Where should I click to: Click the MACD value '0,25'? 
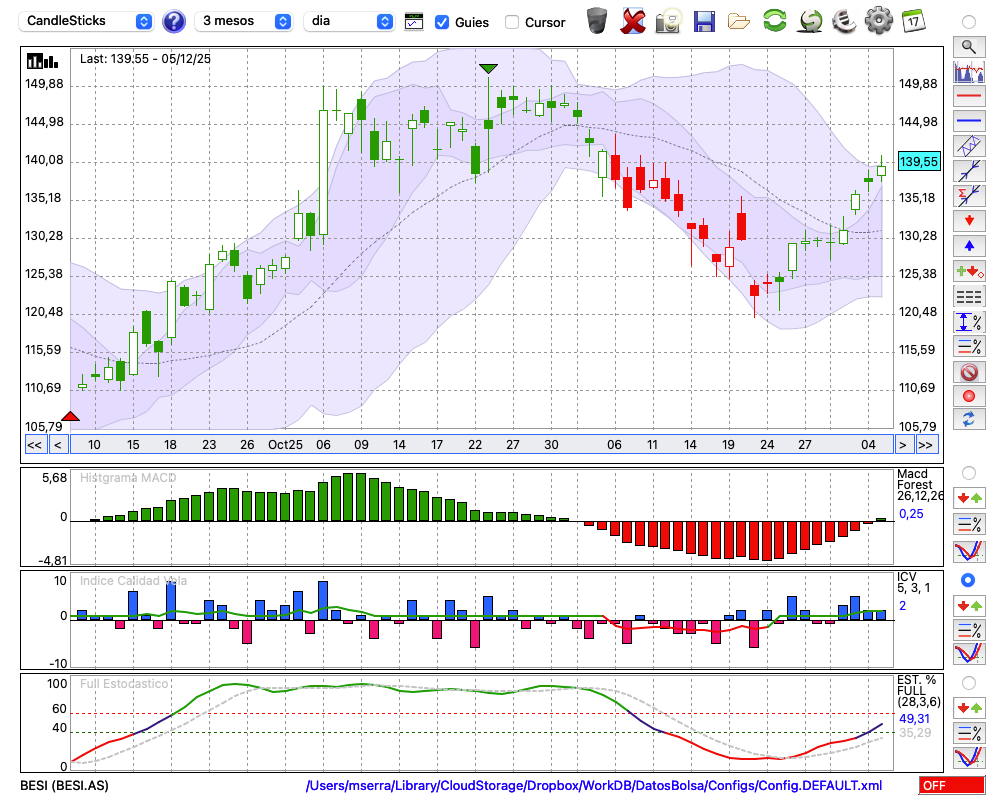(911, 514)
